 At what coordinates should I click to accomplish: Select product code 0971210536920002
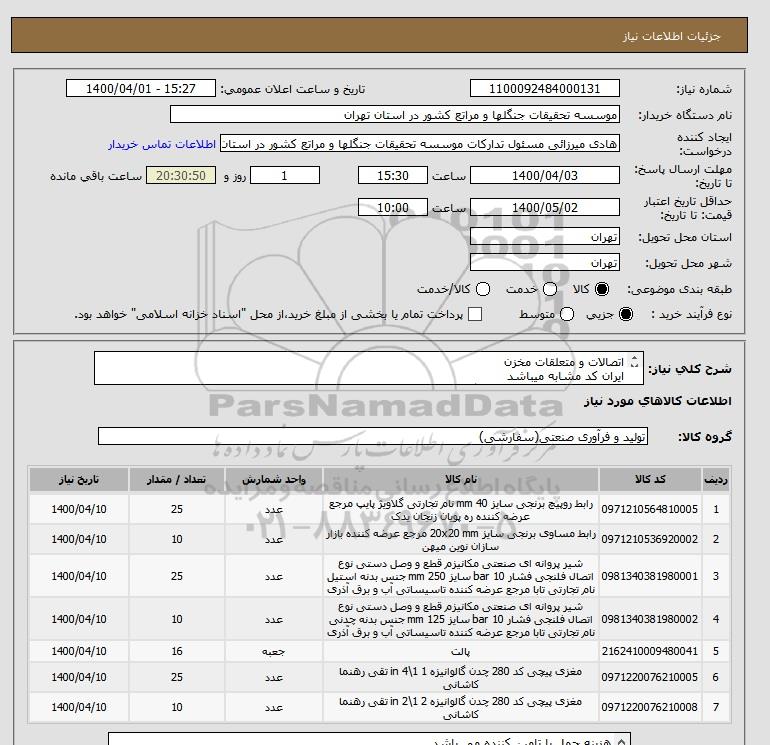650,539
